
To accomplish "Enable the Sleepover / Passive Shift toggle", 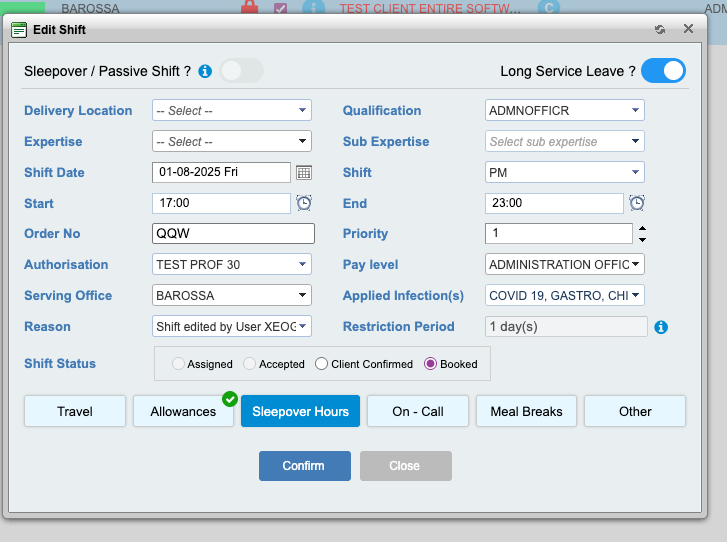I will coord(241,71).
